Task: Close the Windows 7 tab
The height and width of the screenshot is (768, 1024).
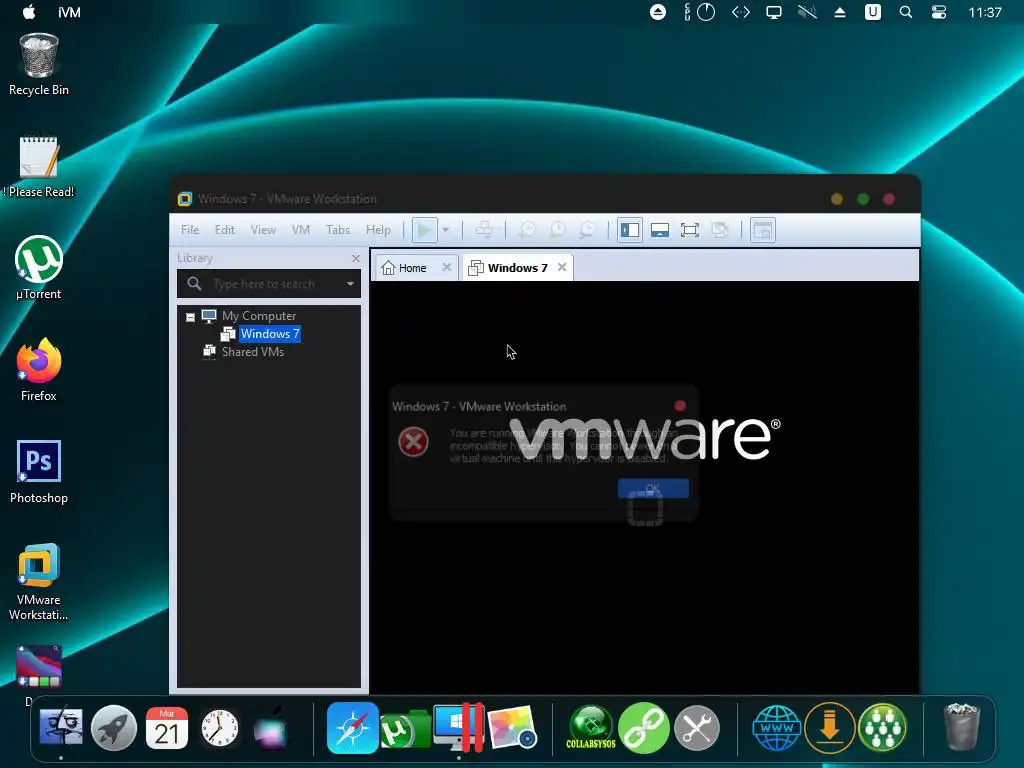Action: pyautogui.click(x=562, y=267)
